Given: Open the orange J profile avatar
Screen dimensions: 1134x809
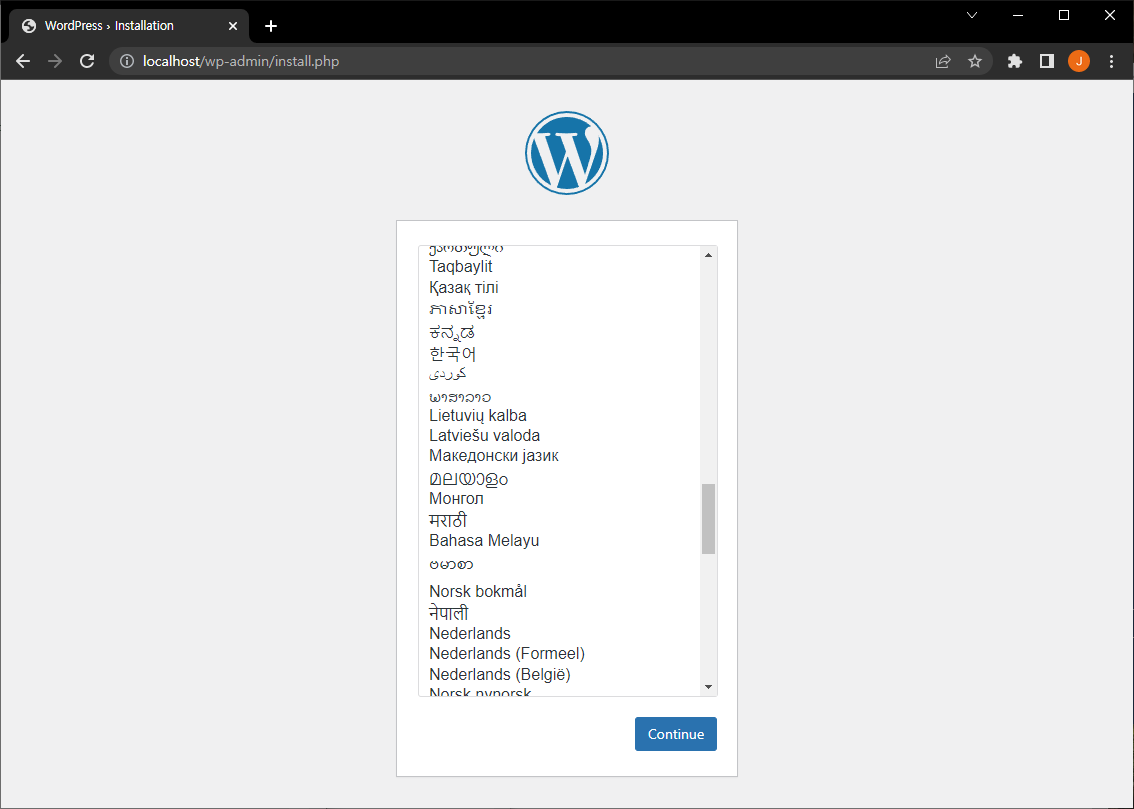Looking at the screenshot, I should (1078, 61).
